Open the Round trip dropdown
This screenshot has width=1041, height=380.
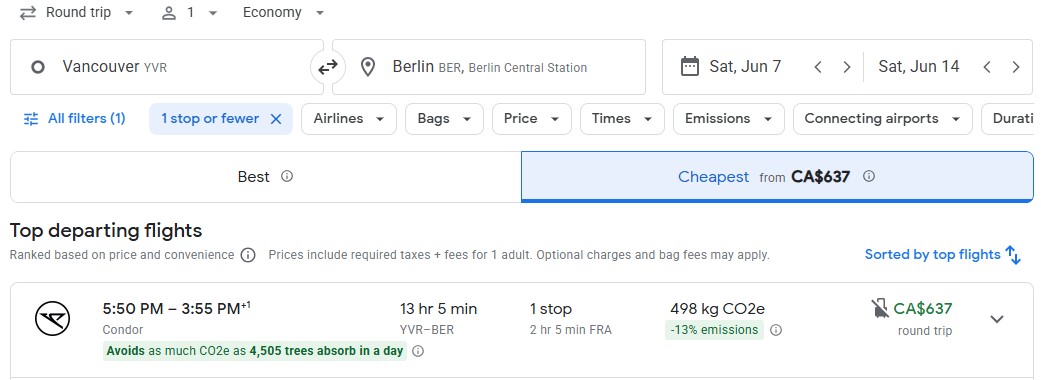76,13
